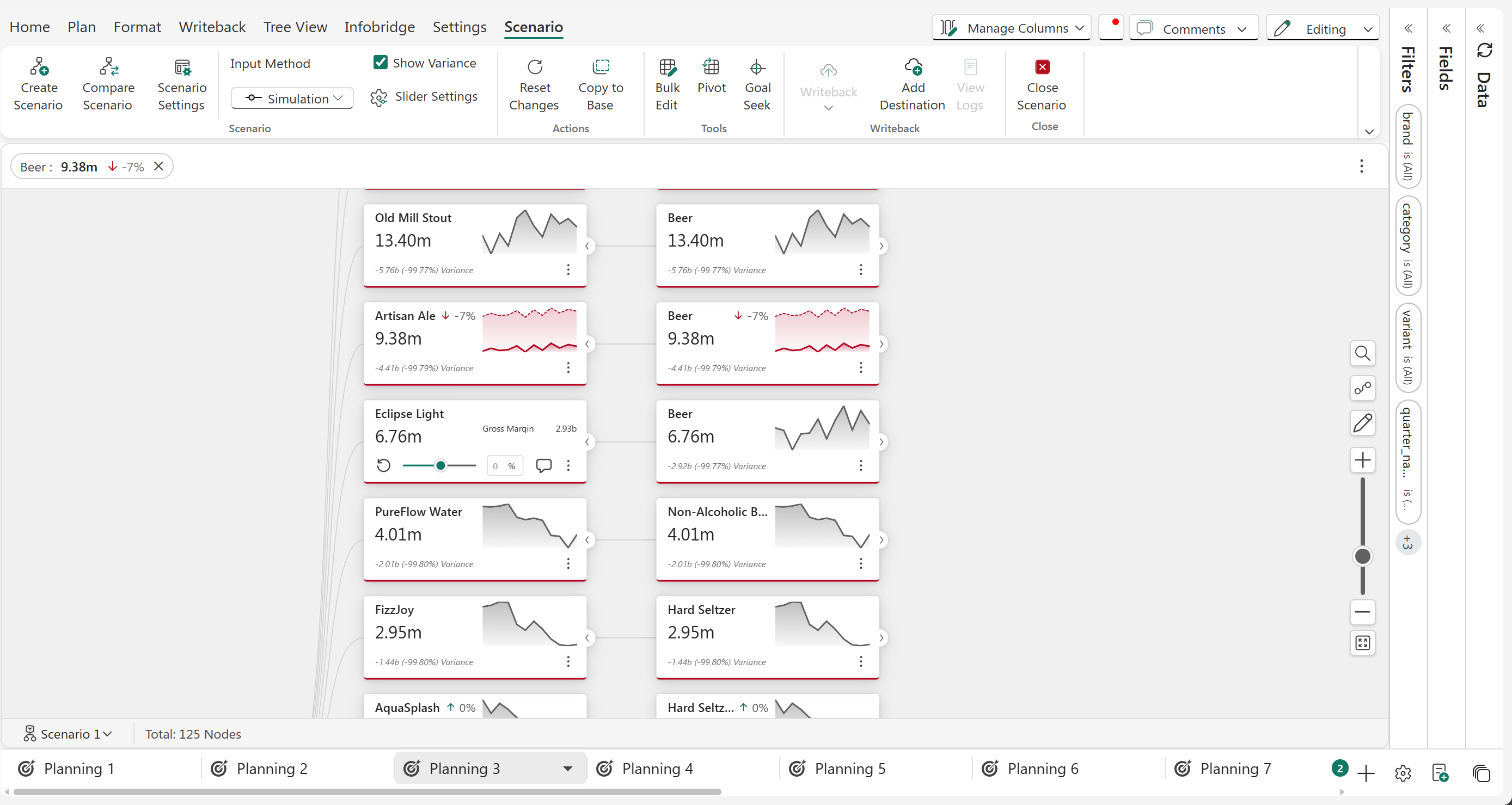Click the Goal Seek icon

(757, 67)
